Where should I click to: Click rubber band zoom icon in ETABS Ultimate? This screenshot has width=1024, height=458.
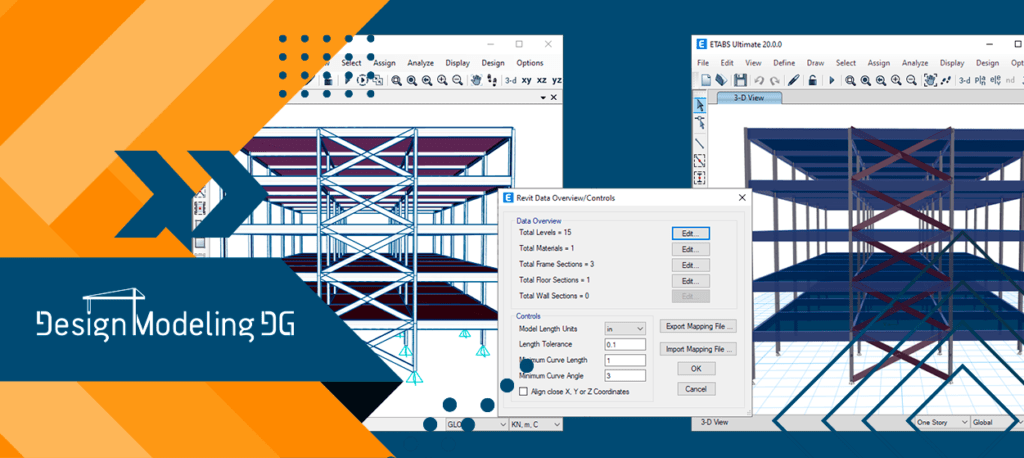(x=850, y=80)
